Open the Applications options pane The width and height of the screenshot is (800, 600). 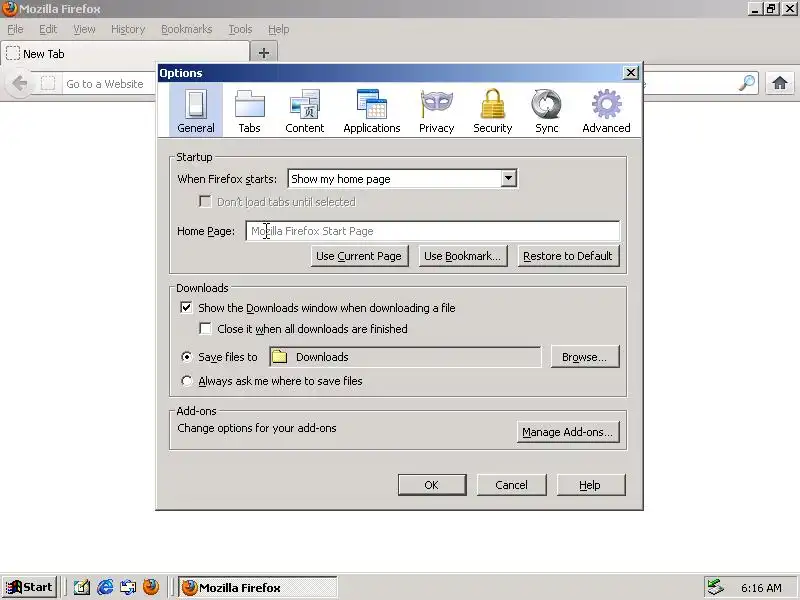371,111
